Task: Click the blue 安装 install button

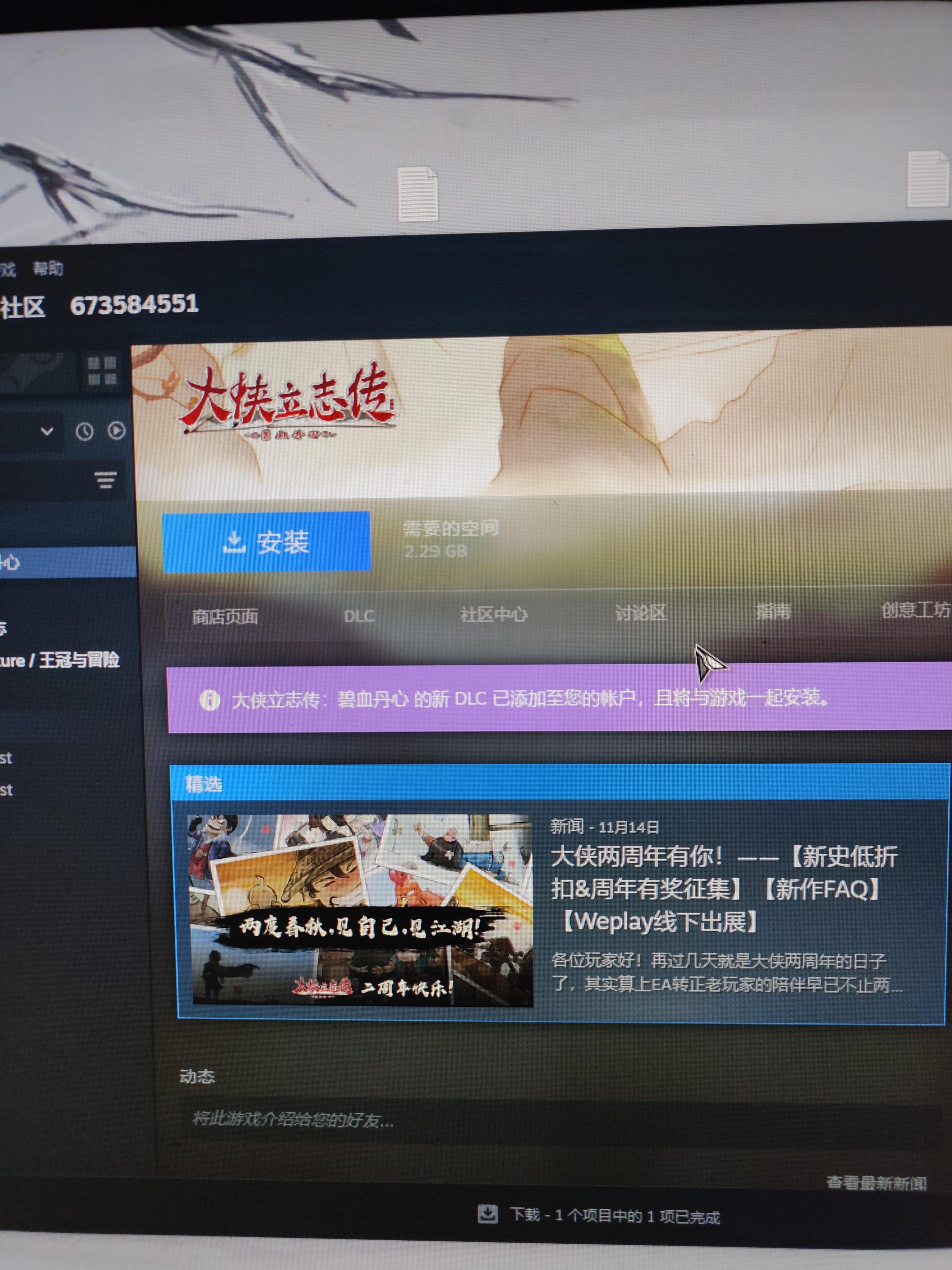Action: (266, 541)
